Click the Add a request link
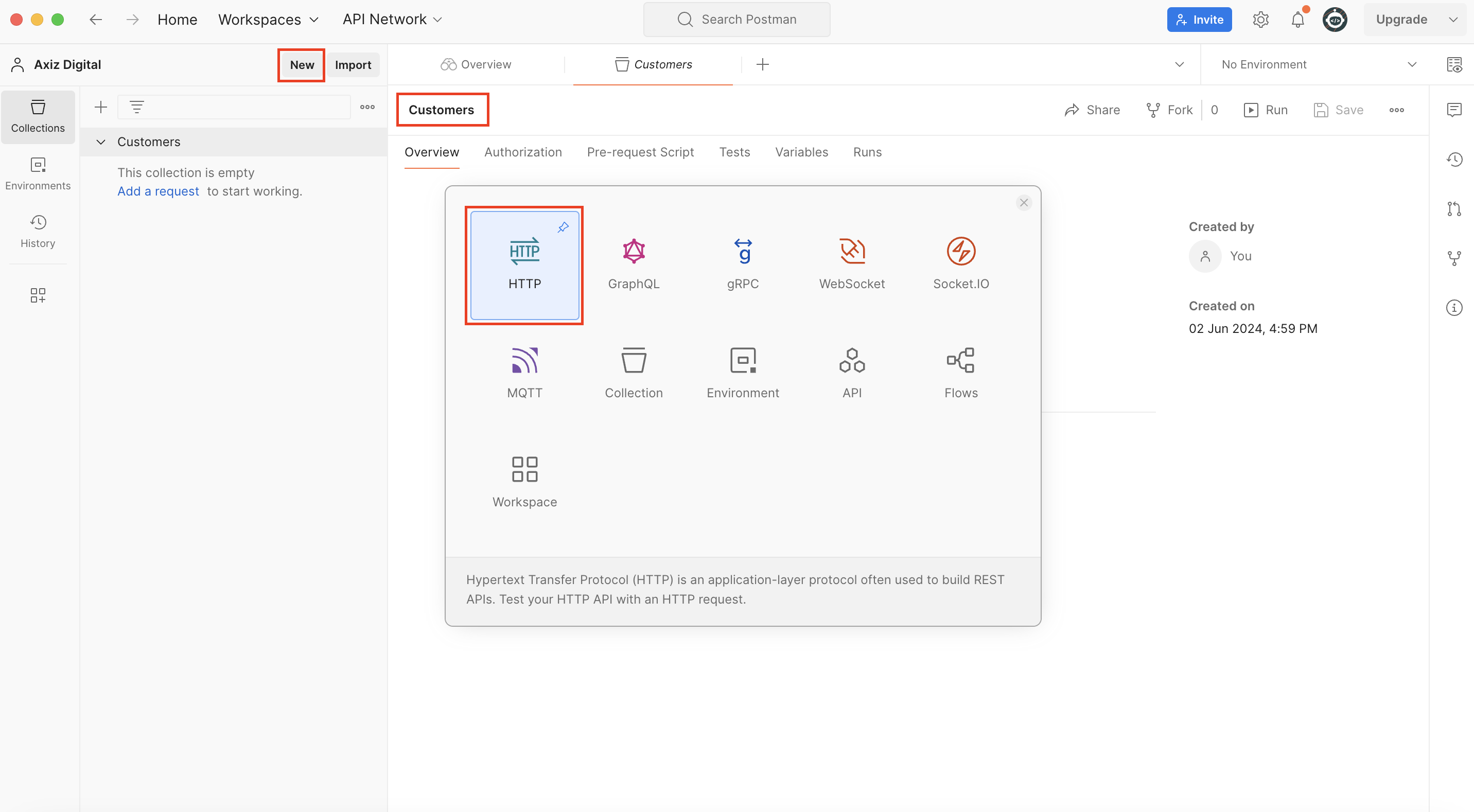 158,191
